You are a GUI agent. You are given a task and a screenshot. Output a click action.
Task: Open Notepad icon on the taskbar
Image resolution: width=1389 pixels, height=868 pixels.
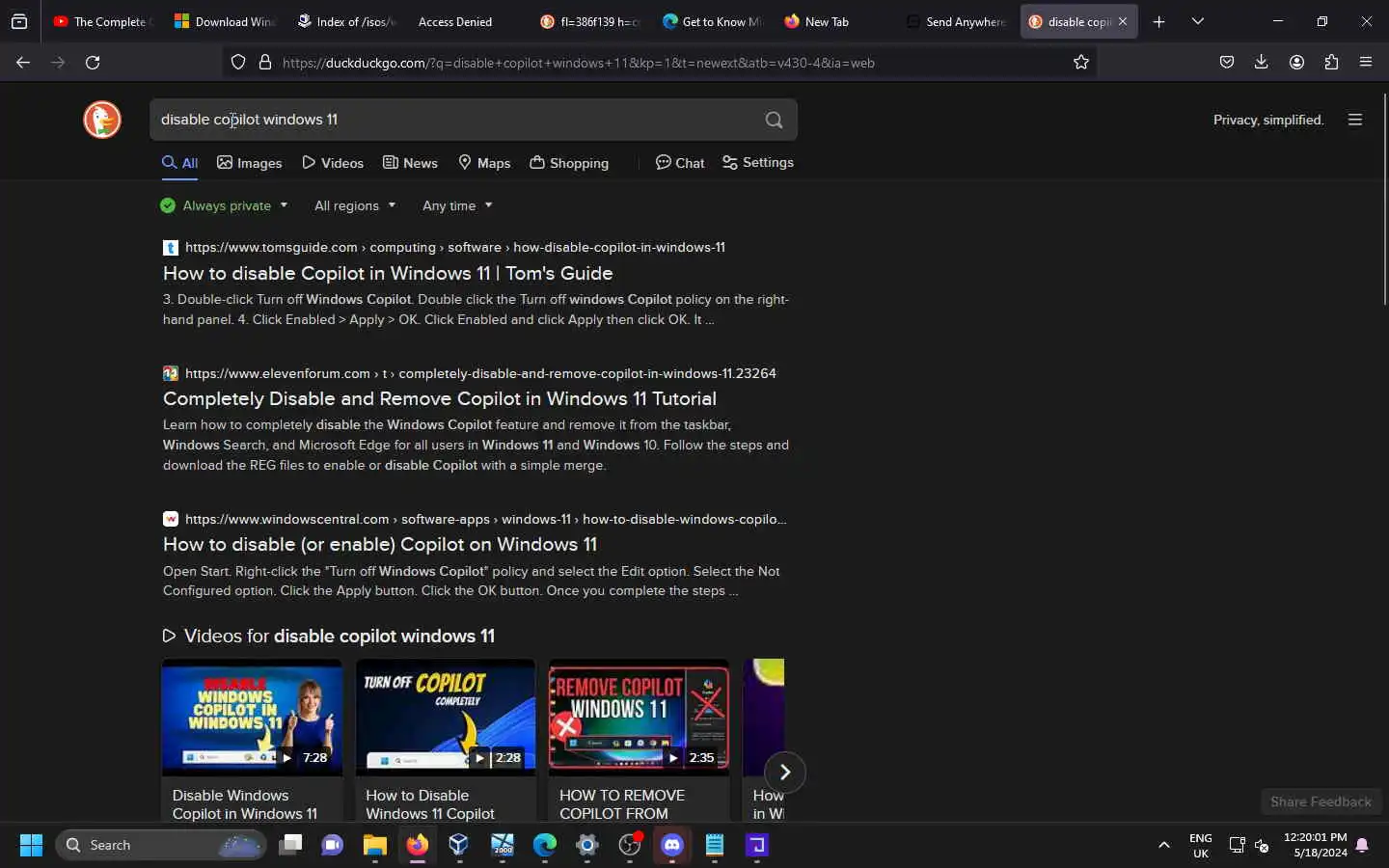pyautogui.click(x=715, y=845)
